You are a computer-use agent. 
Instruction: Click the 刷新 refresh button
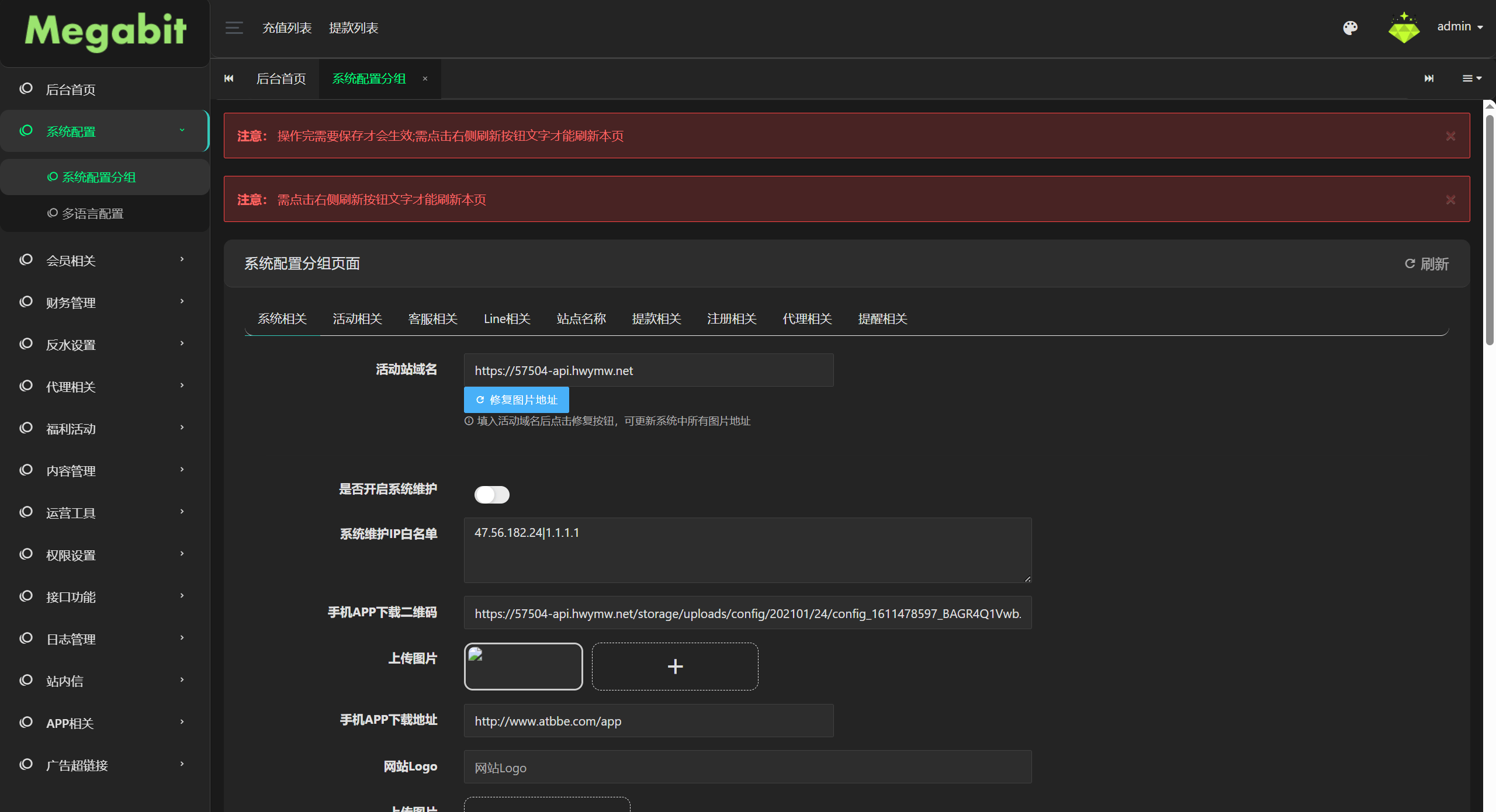tap(1426, 264)
